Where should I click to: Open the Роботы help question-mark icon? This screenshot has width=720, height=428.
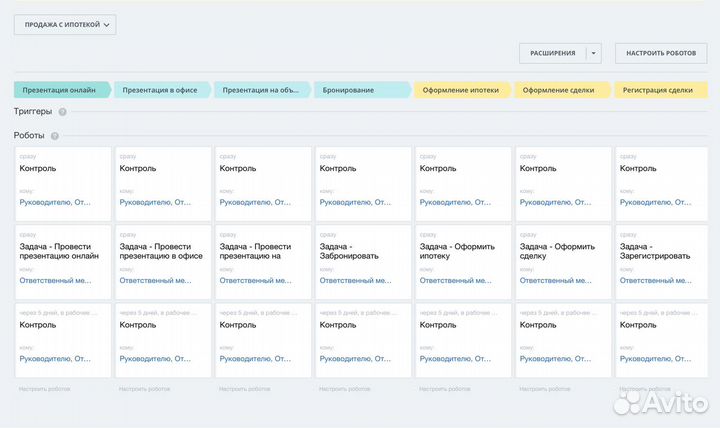pos(55,136)
